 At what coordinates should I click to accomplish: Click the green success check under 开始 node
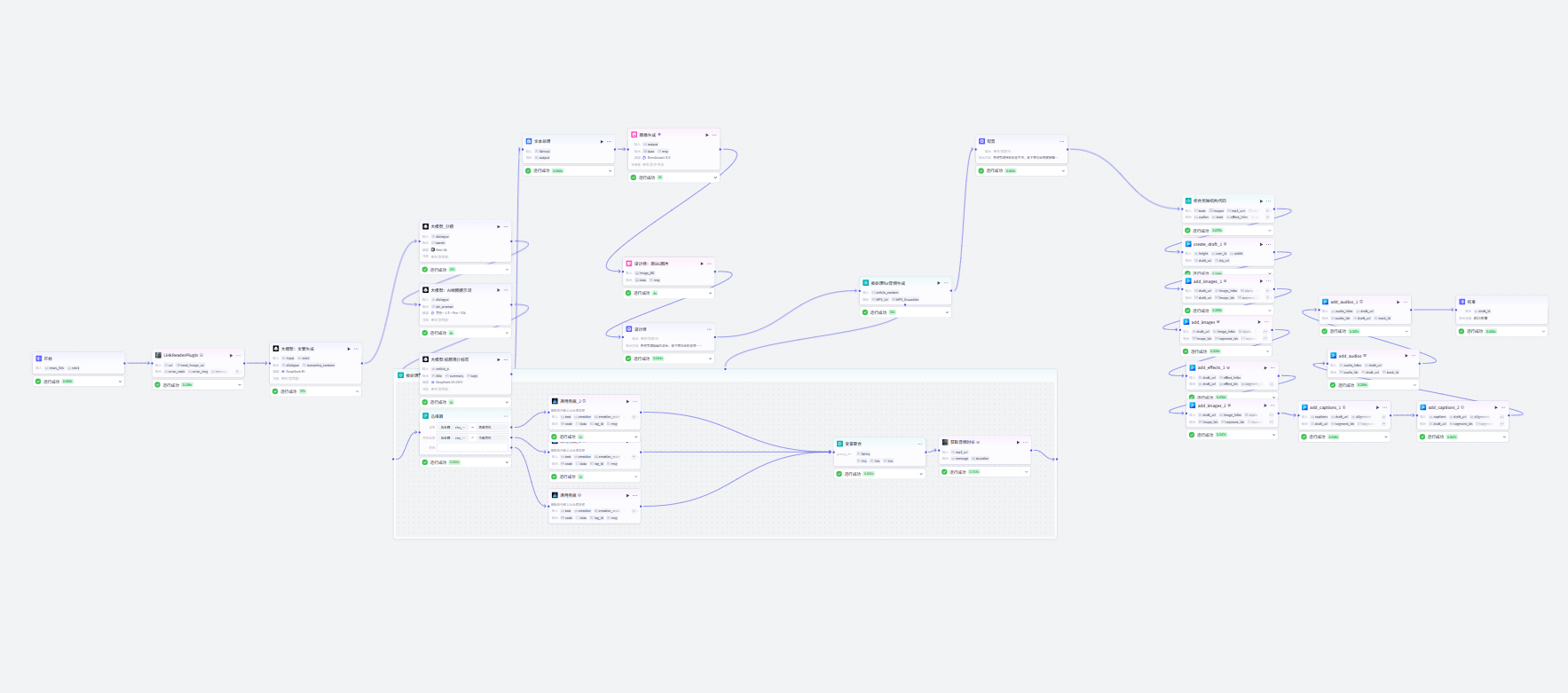tap(39, 382)
